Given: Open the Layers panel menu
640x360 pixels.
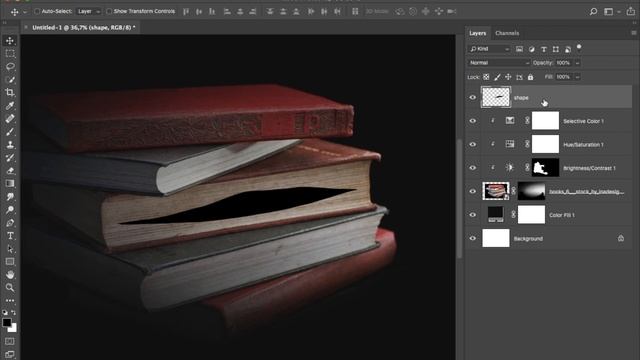Looking at the screenshot, I should pyautogui.click(x=633, y=33).
